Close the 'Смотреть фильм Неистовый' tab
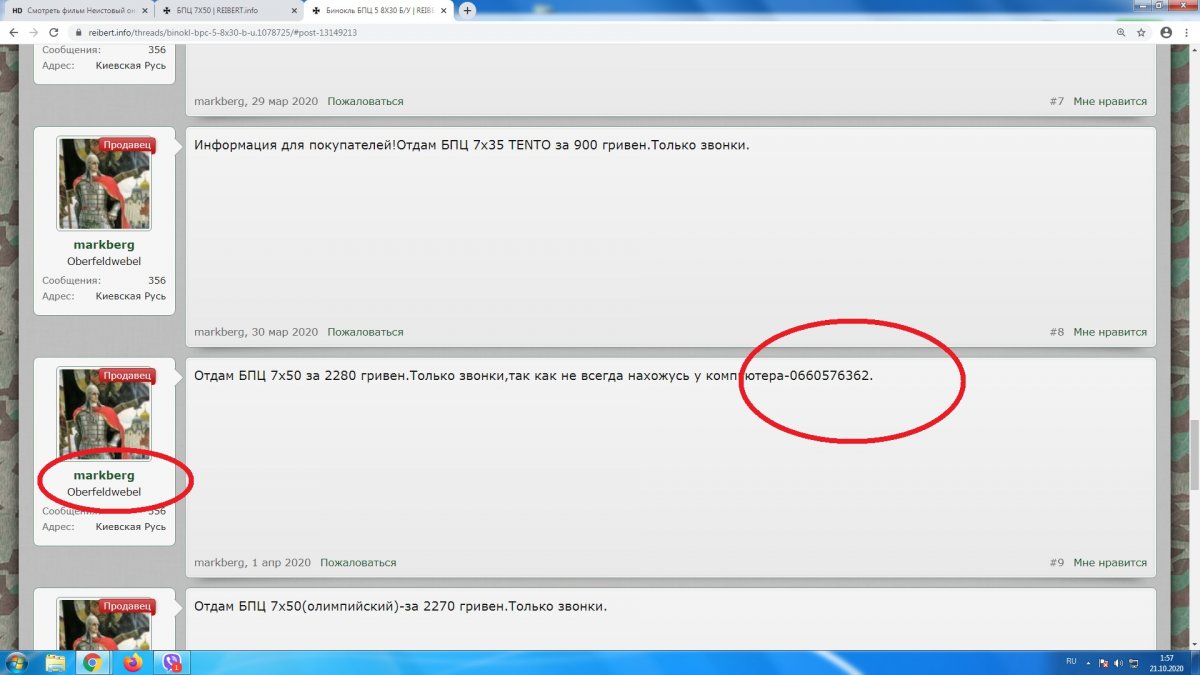 [144, 10]
